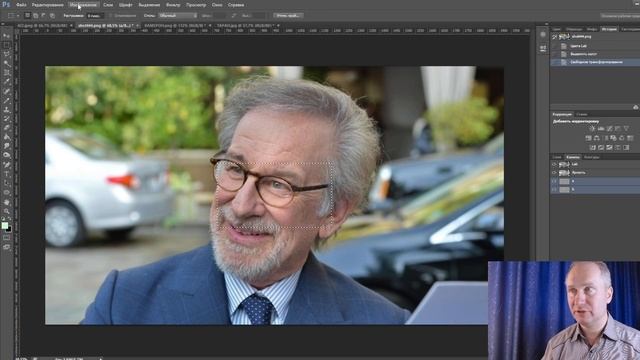Select the Brush tool
This screenshot has height=360, width=640.
pos(7,100)
